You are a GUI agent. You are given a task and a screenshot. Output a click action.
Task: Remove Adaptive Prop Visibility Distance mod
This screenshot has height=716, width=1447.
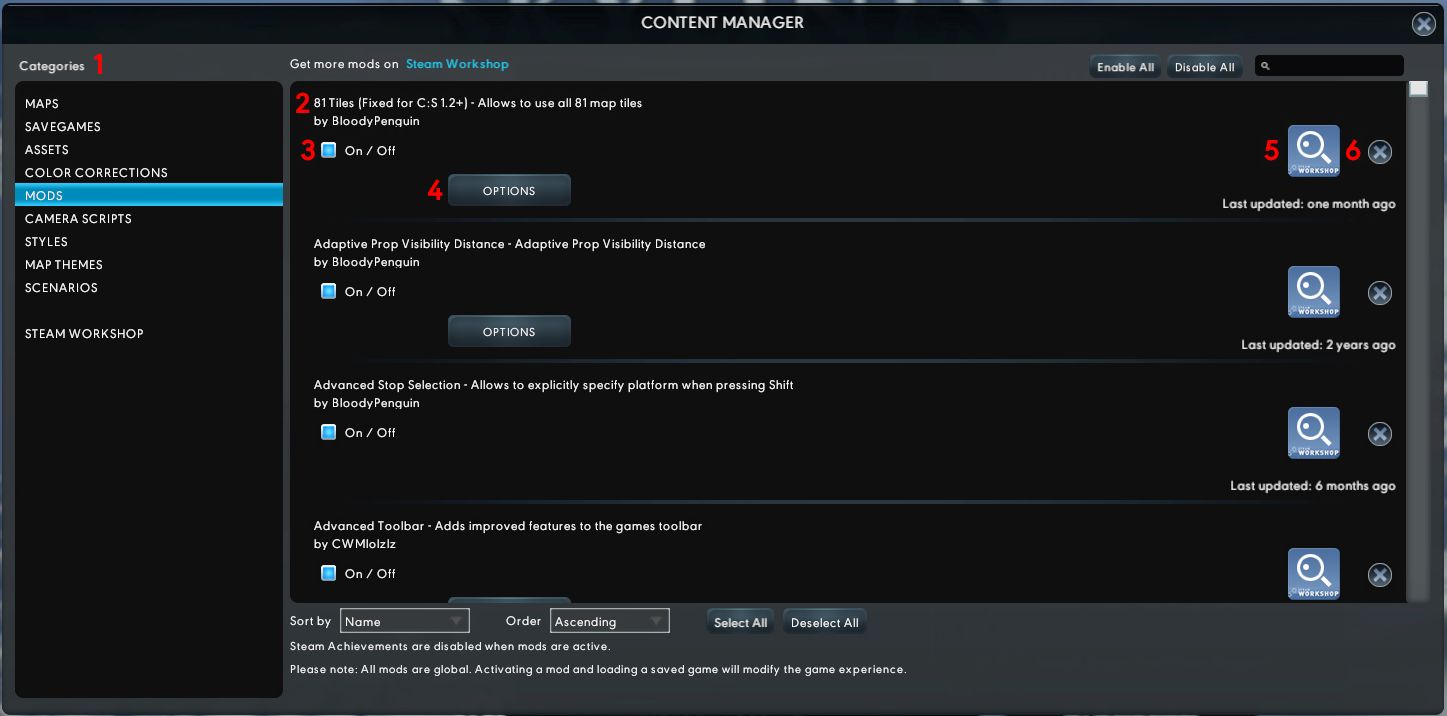(1380, 293)
